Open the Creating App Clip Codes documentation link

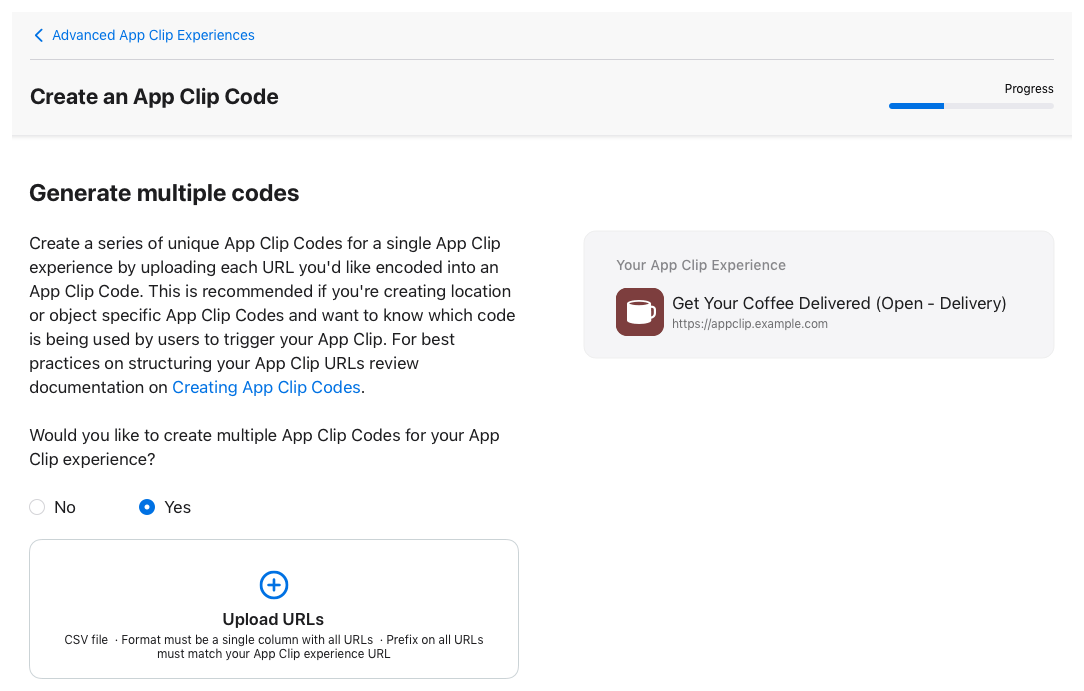point(266,387)
